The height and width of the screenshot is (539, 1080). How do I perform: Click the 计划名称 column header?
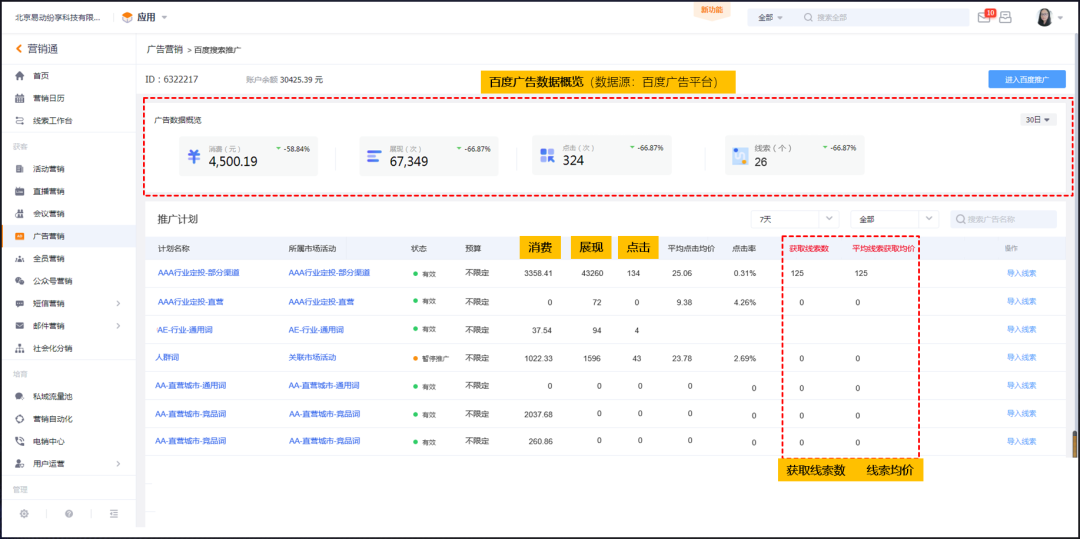click(x=174, y=249)
